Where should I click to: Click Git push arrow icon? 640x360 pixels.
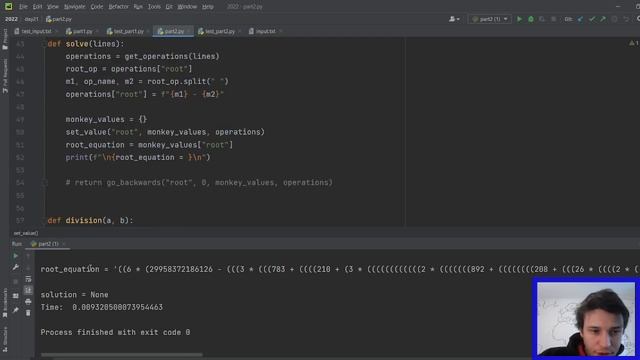[603, 19]
